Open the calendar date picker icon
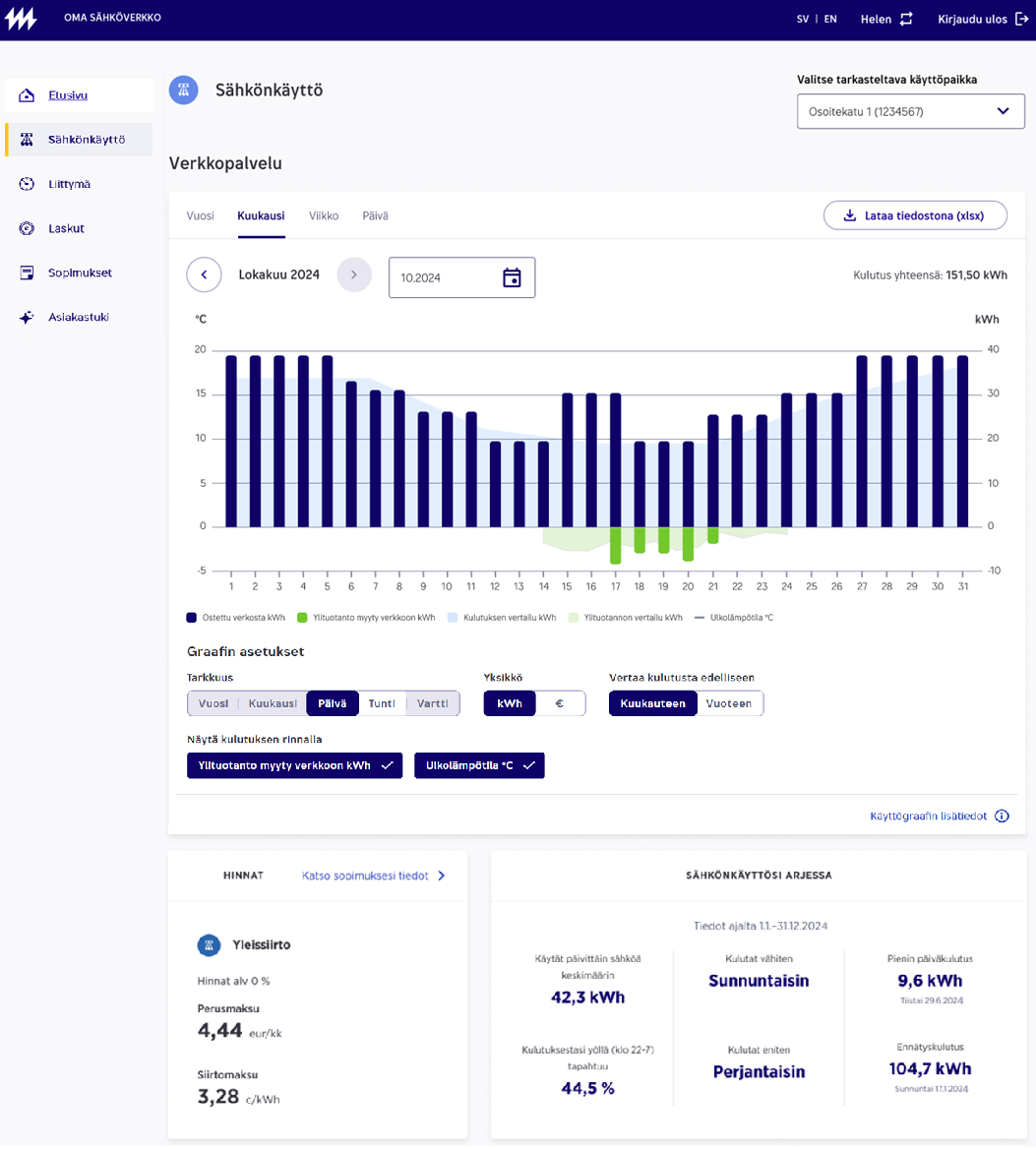 (512, 277)
